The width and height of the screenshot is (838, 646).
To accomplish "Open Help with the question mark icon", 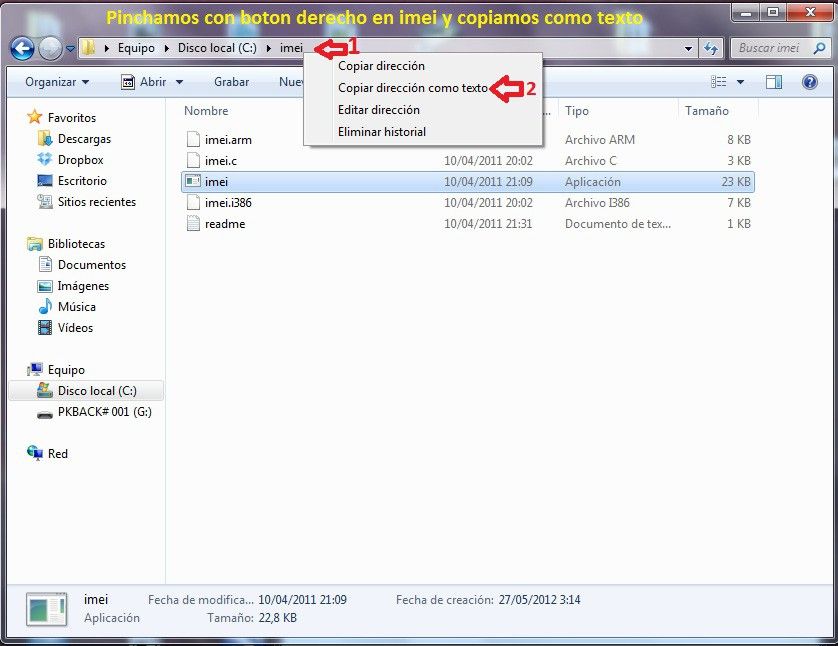I will pyautogui.click(x=810, y=82).
